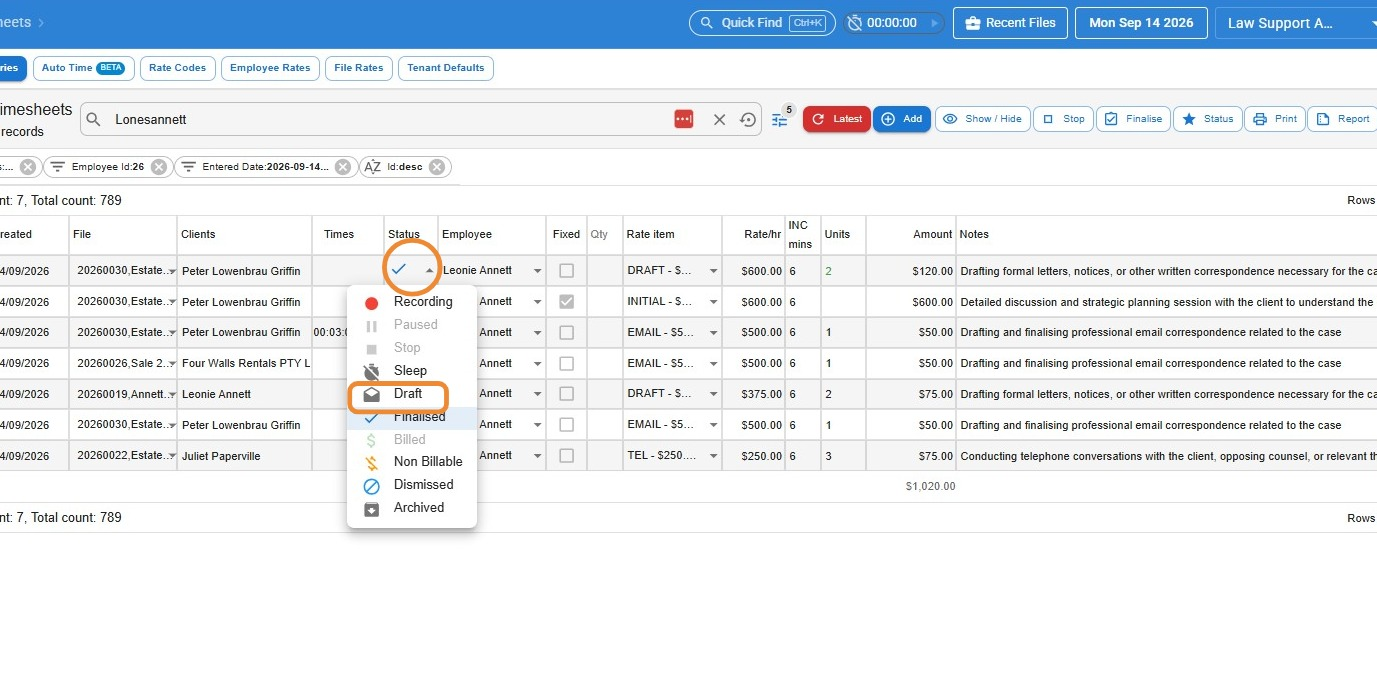
Task: Start the header timer with the play arrow
Action: point(935,23)
